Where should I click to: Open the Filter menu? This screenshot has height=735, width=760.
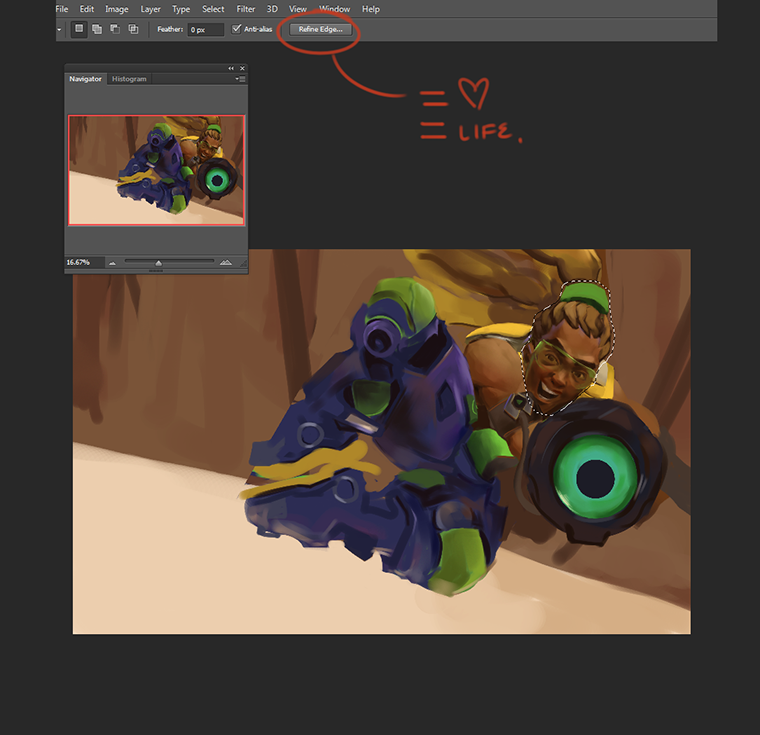[246, 9]
